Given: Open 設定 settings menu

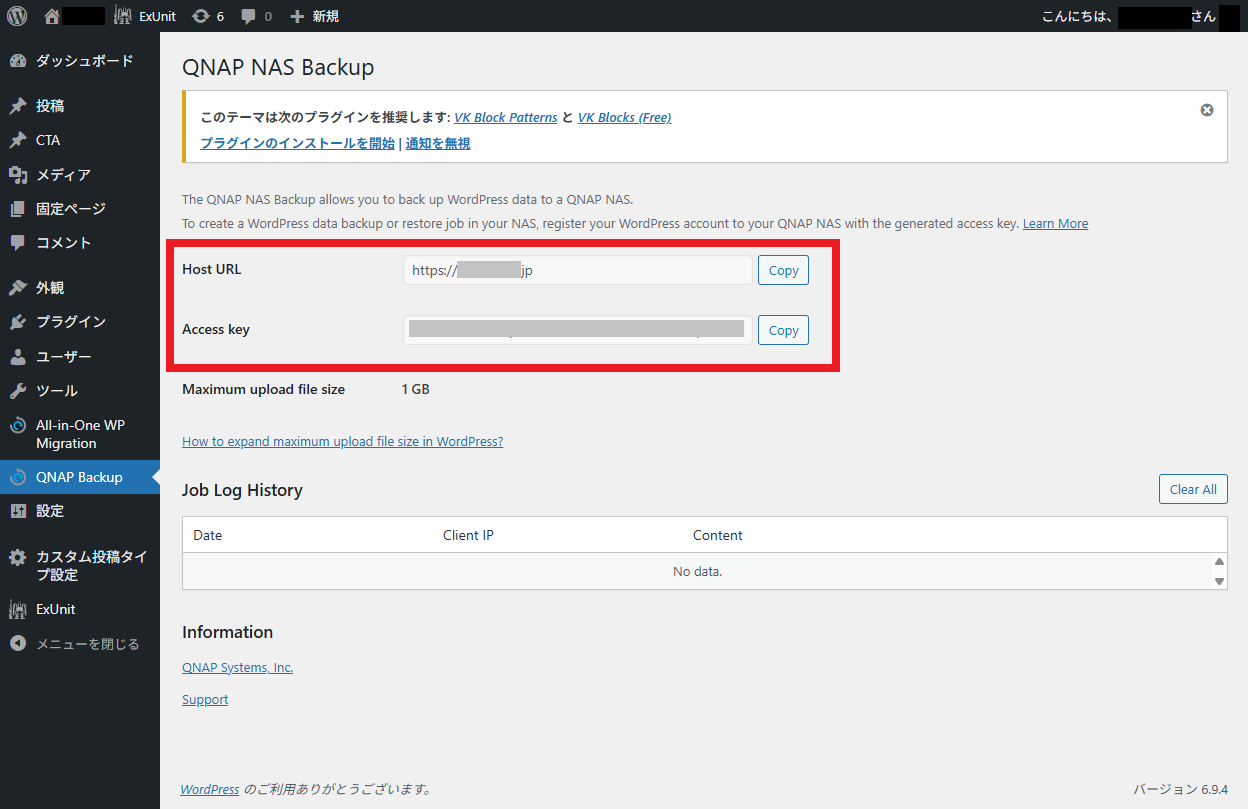Looking at the screenshot, I should point(80,511).
